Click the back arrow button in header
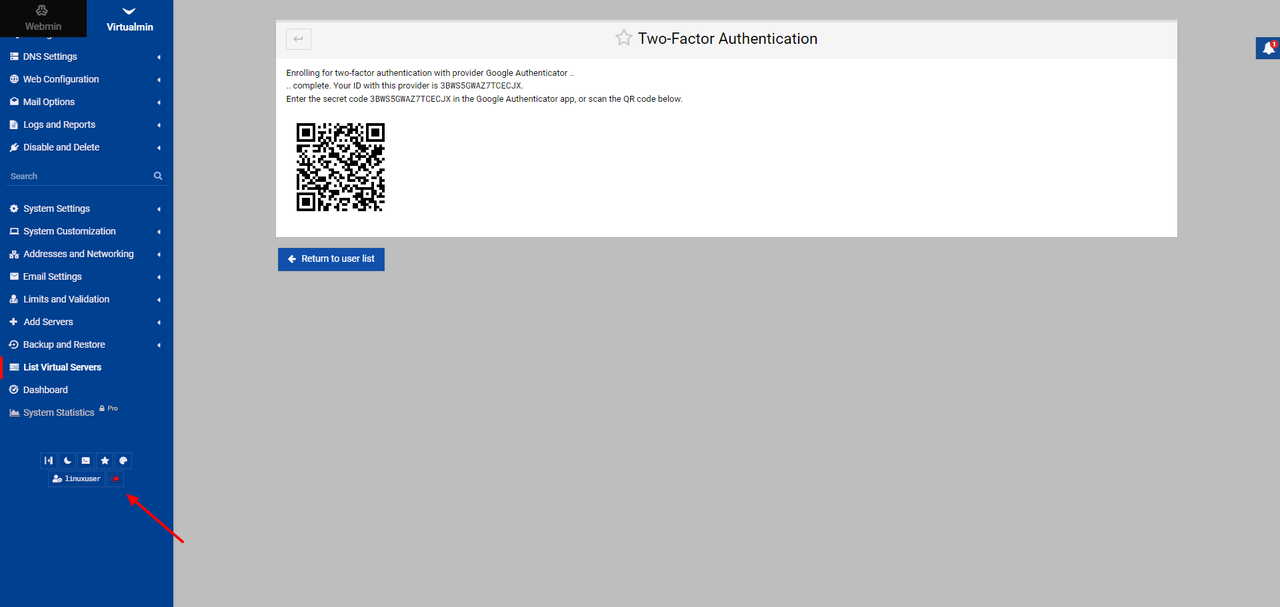 tap(298, 39)
